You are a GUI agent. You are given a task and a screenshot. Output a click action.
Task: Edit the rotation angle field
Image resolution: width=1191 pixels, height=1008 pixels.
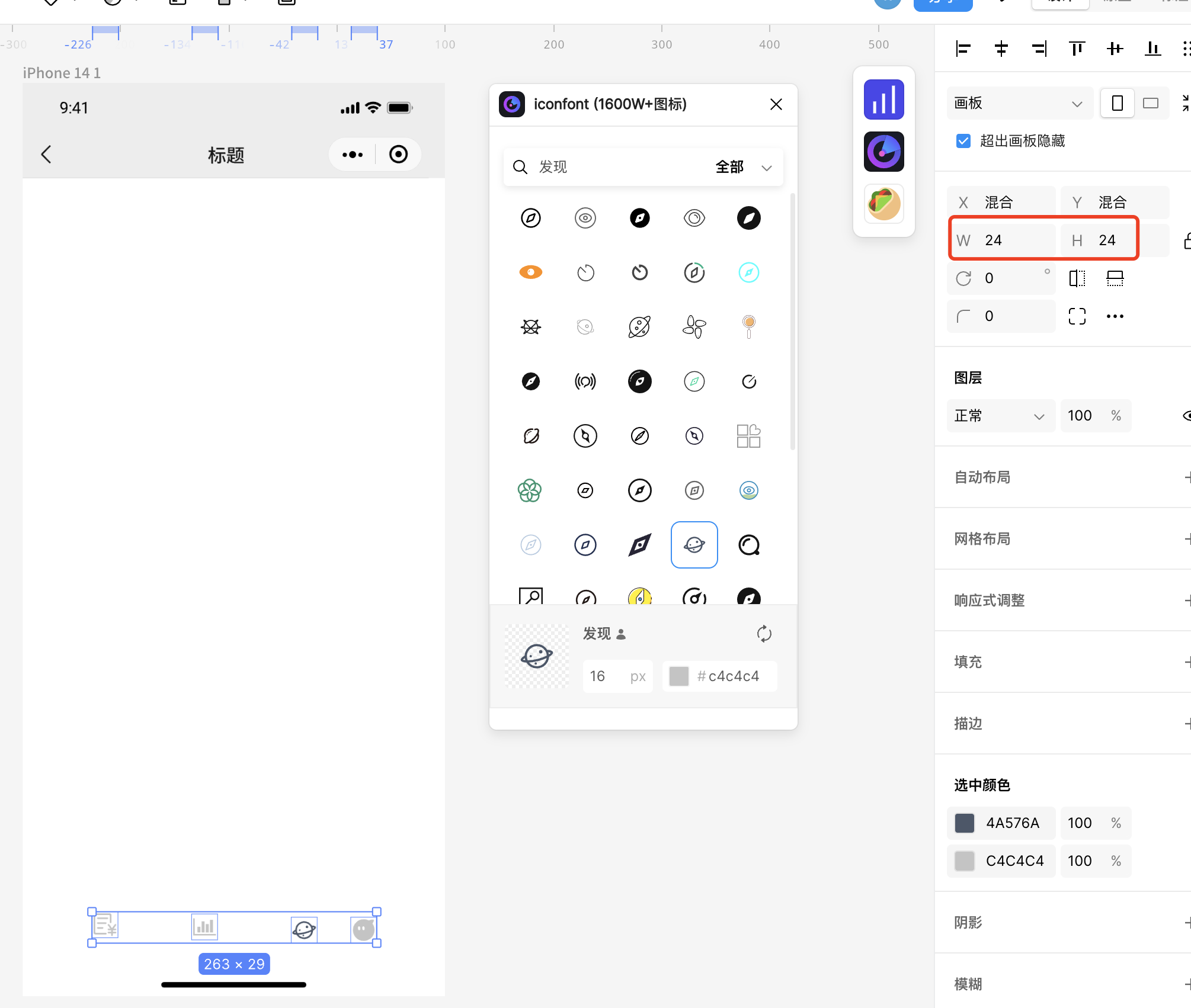1001,278
